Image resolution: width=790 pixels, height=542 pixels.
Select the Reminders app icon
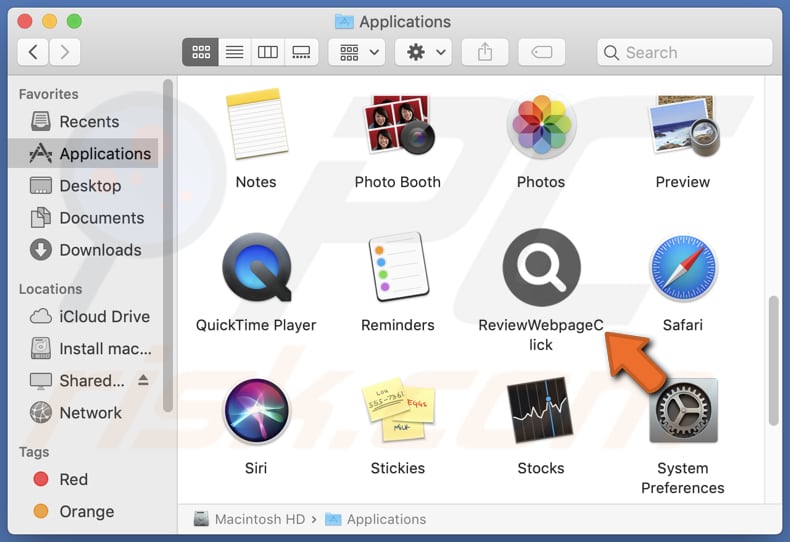point(398,267)
